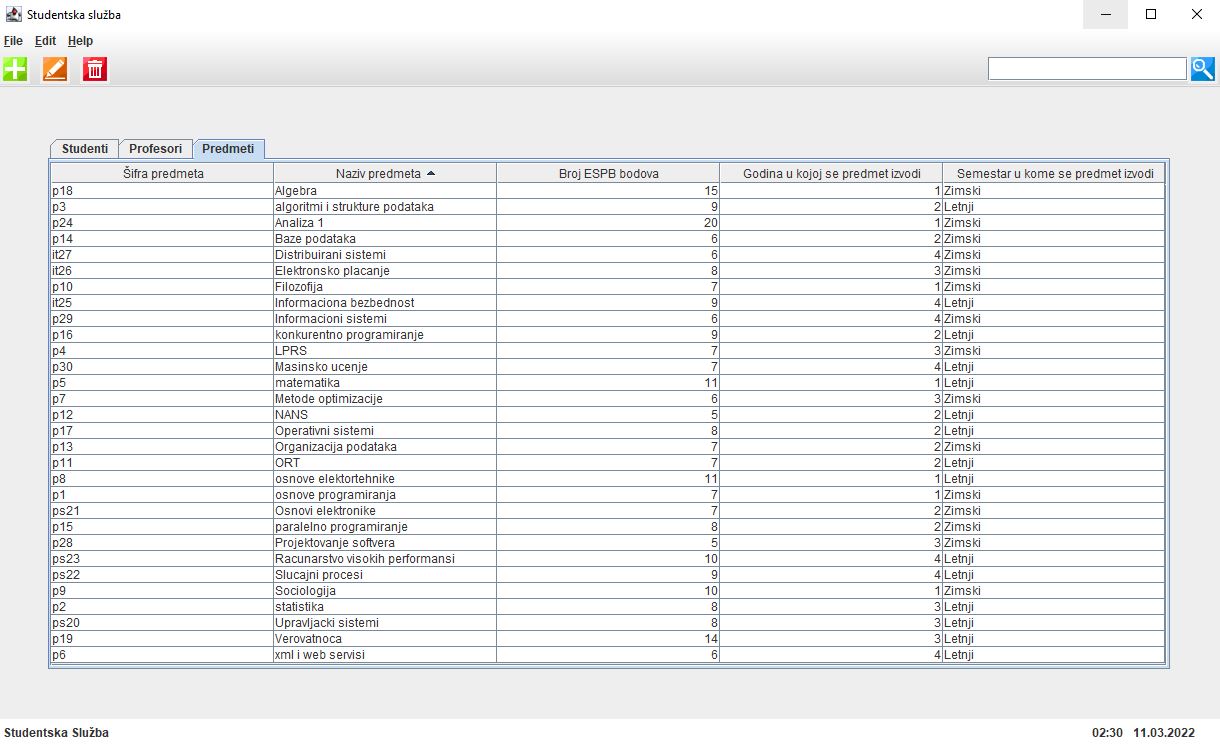1220x745 pixels.
Task: Switch to the Studenti tab
Action: 85,148
